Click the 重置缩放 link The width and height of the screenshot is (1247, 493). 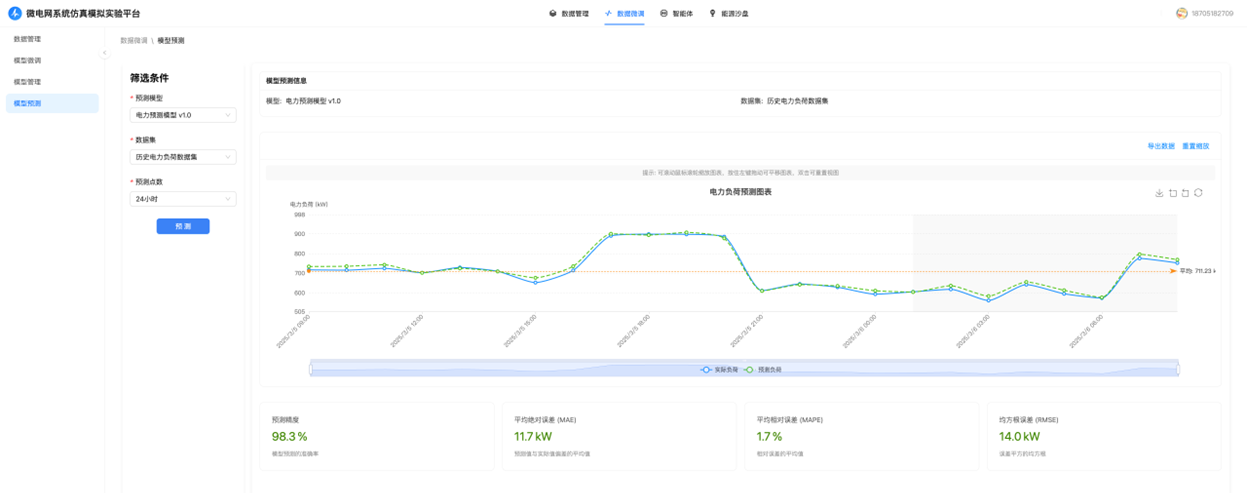pyautogui.click(x=1195, y=146)
